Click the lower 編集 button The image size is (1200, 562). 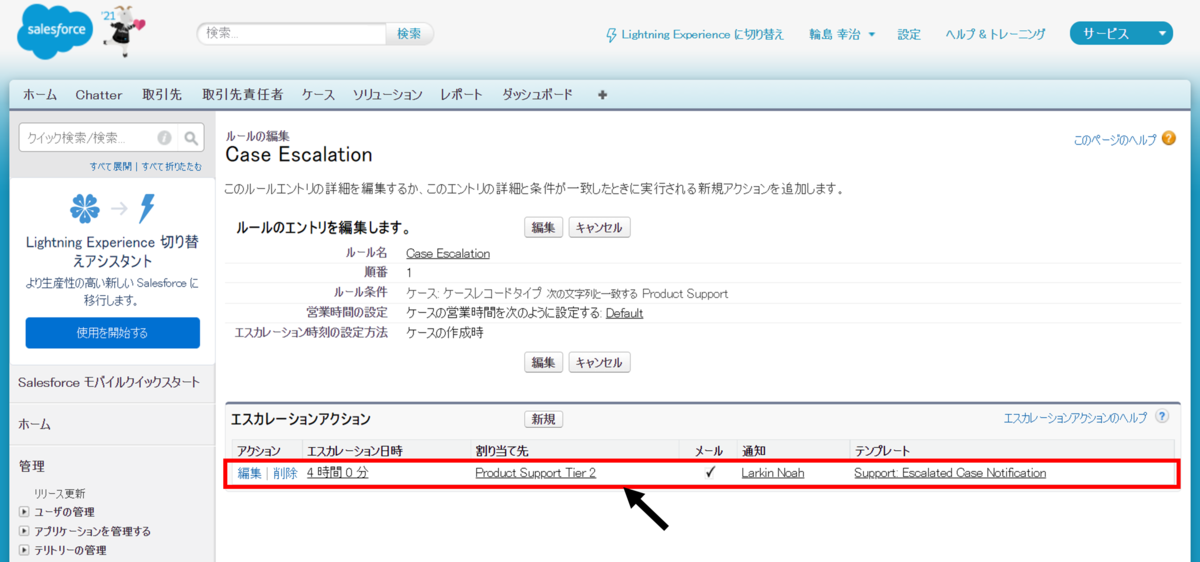click(544, 362)
